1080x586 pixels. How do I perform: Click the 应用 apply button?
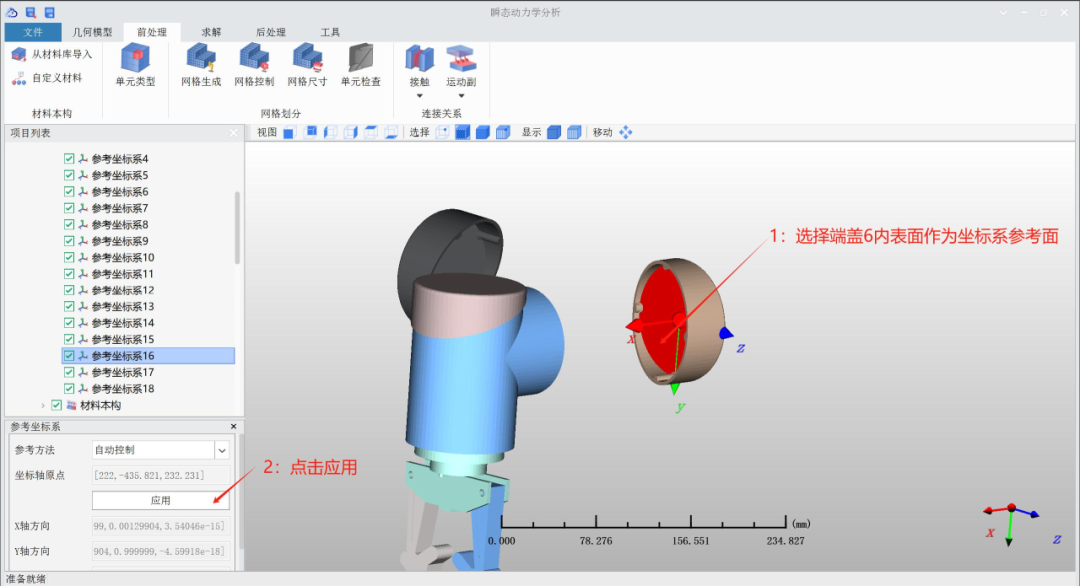click(160, 501)
